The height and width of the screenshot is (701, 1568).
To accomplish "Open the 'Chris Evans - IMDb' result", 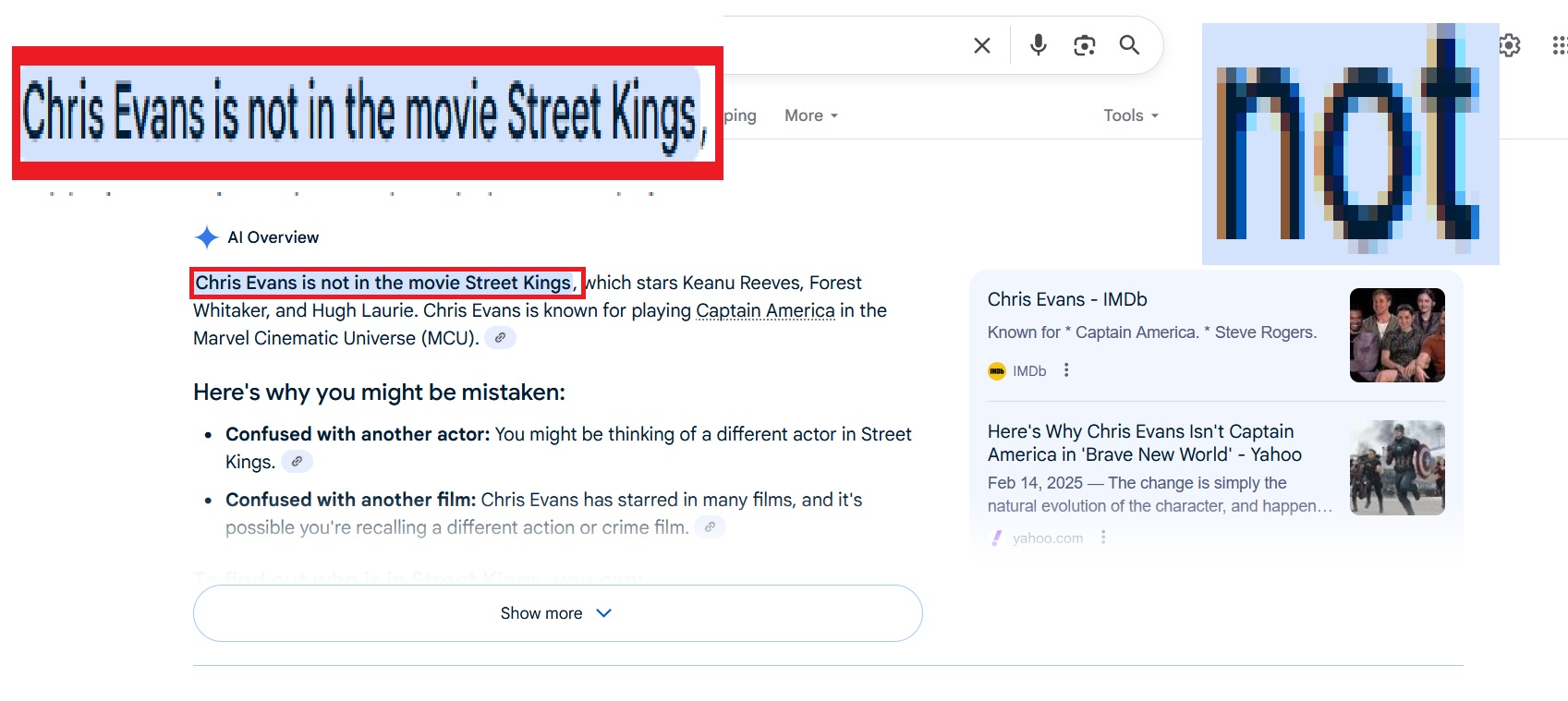I will (1067, 299).
